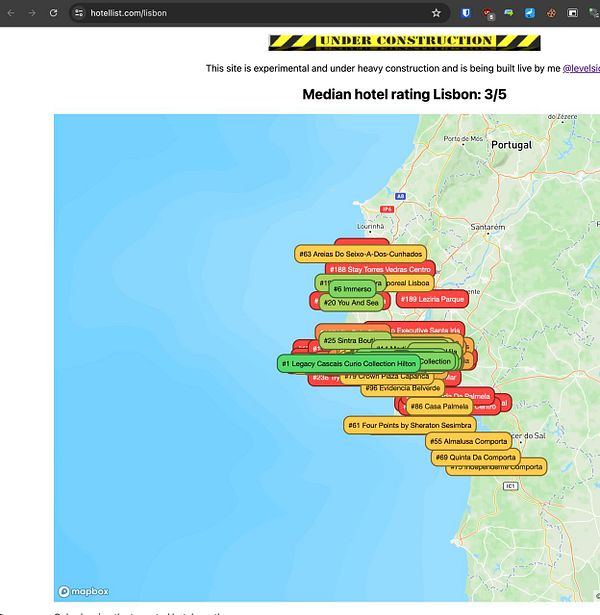Click the browser back arrow
This screenshot has height=615, width=600.
point(11,13)
